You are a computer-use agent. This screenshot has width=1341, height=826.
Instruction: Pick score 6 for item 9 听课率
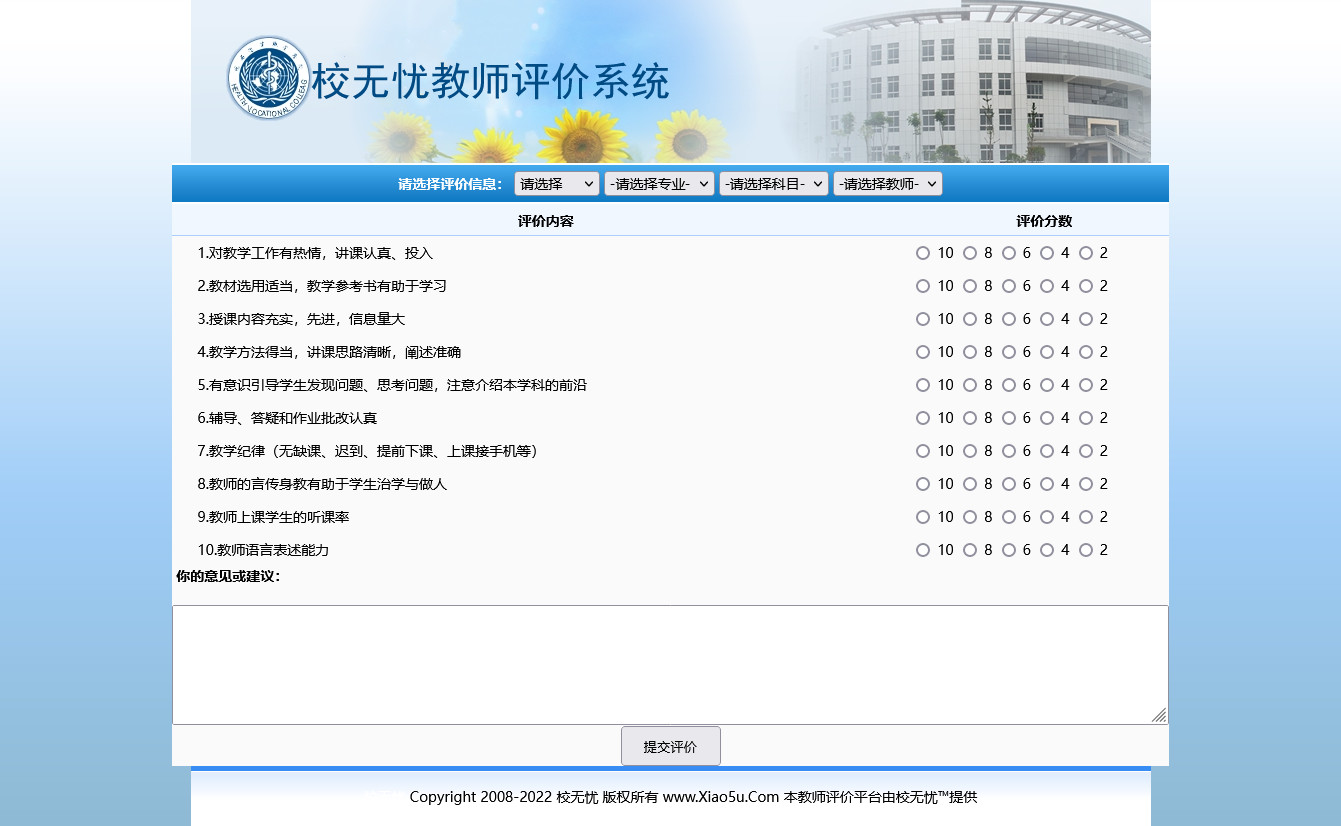coord(1009,517)
